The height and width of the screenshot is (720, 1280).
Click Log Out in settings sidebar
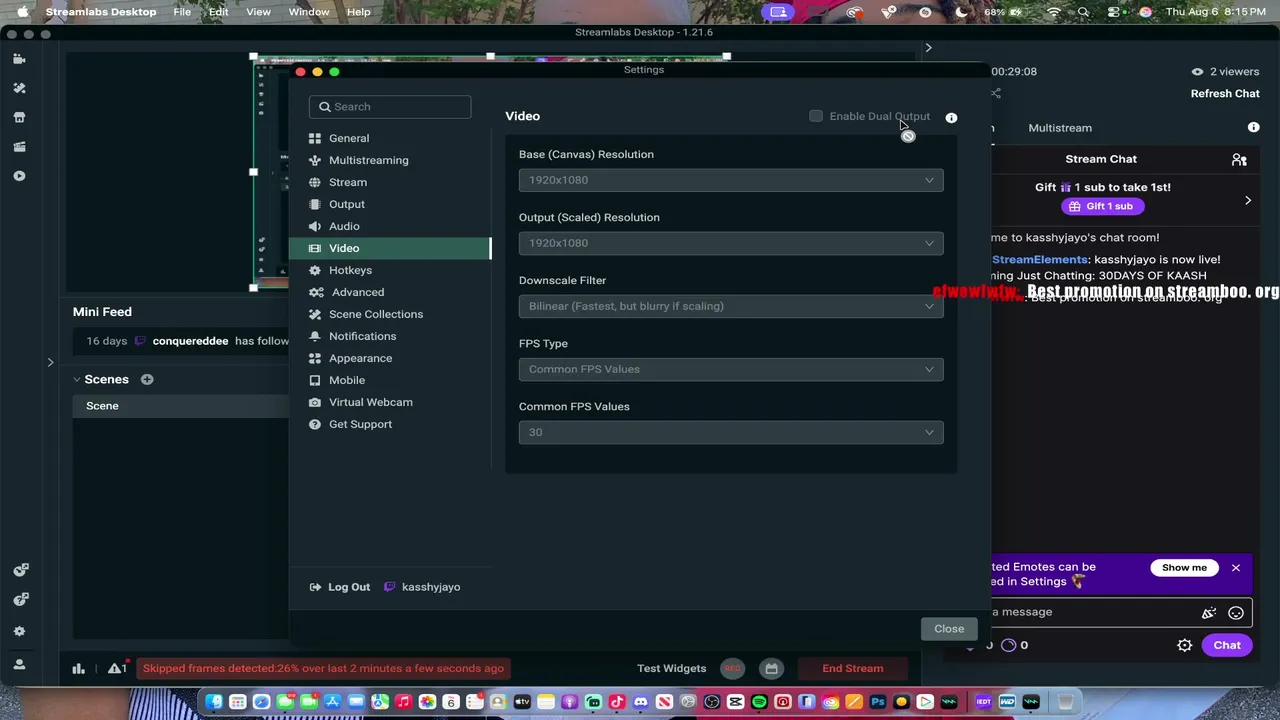coord(340,587)
